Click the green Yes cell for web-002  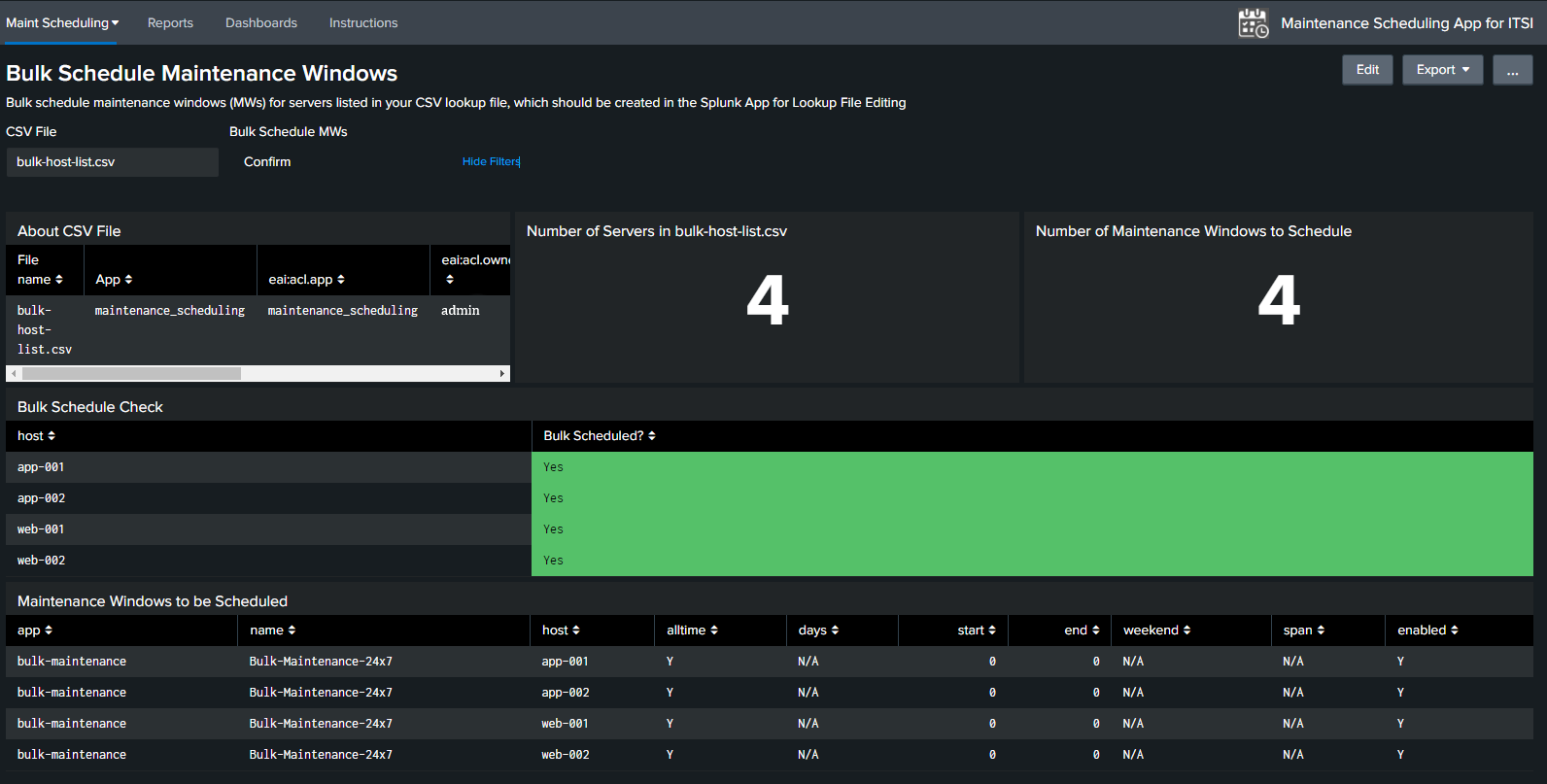pos(1032,561)
